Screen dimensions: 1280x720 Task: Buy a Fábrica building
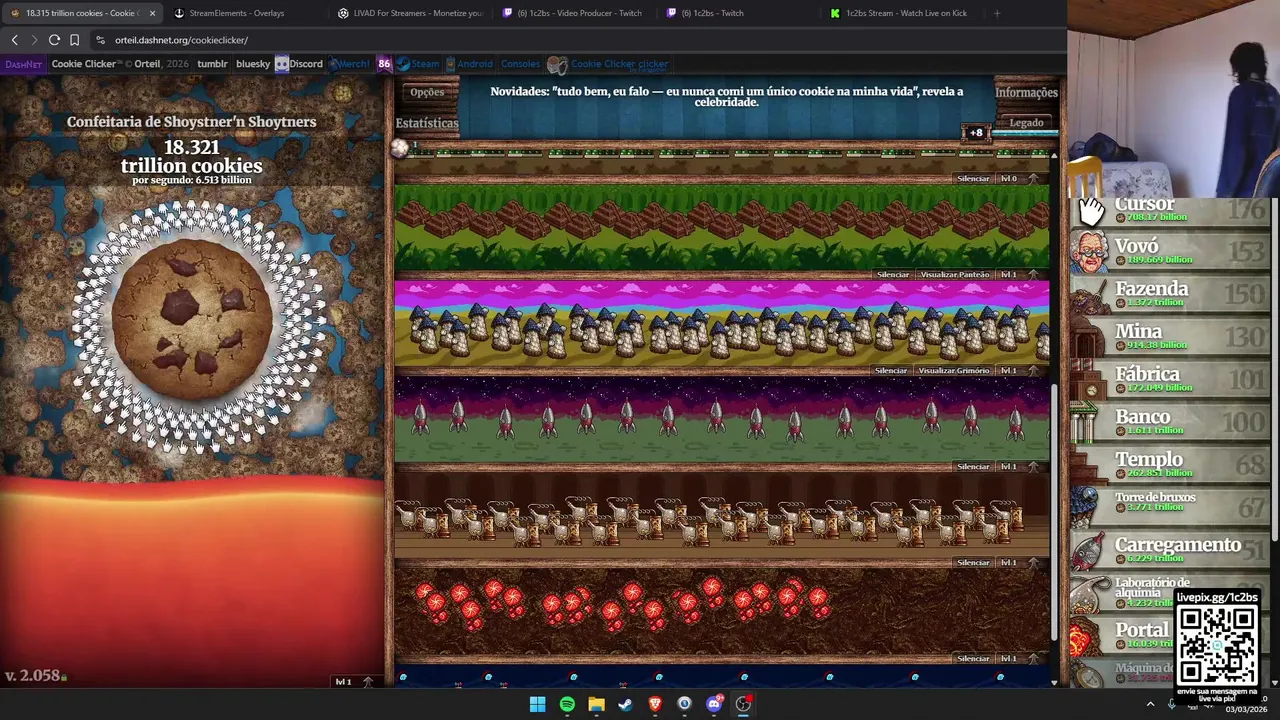pyautogui.click(x=1170, y=380)
